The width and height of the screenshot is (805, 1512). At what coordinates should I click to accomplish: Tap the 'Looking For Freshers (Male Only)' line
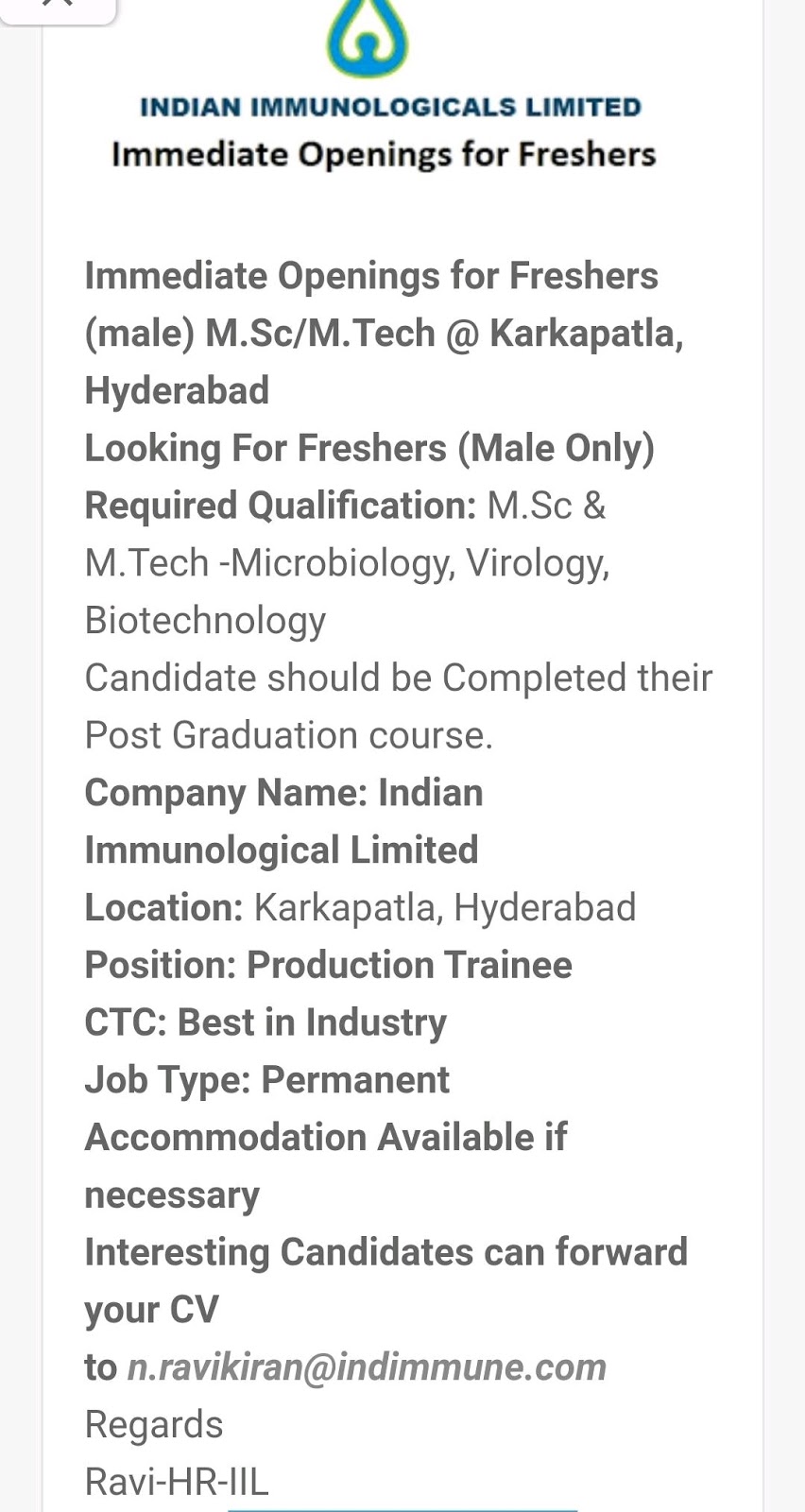369,449
